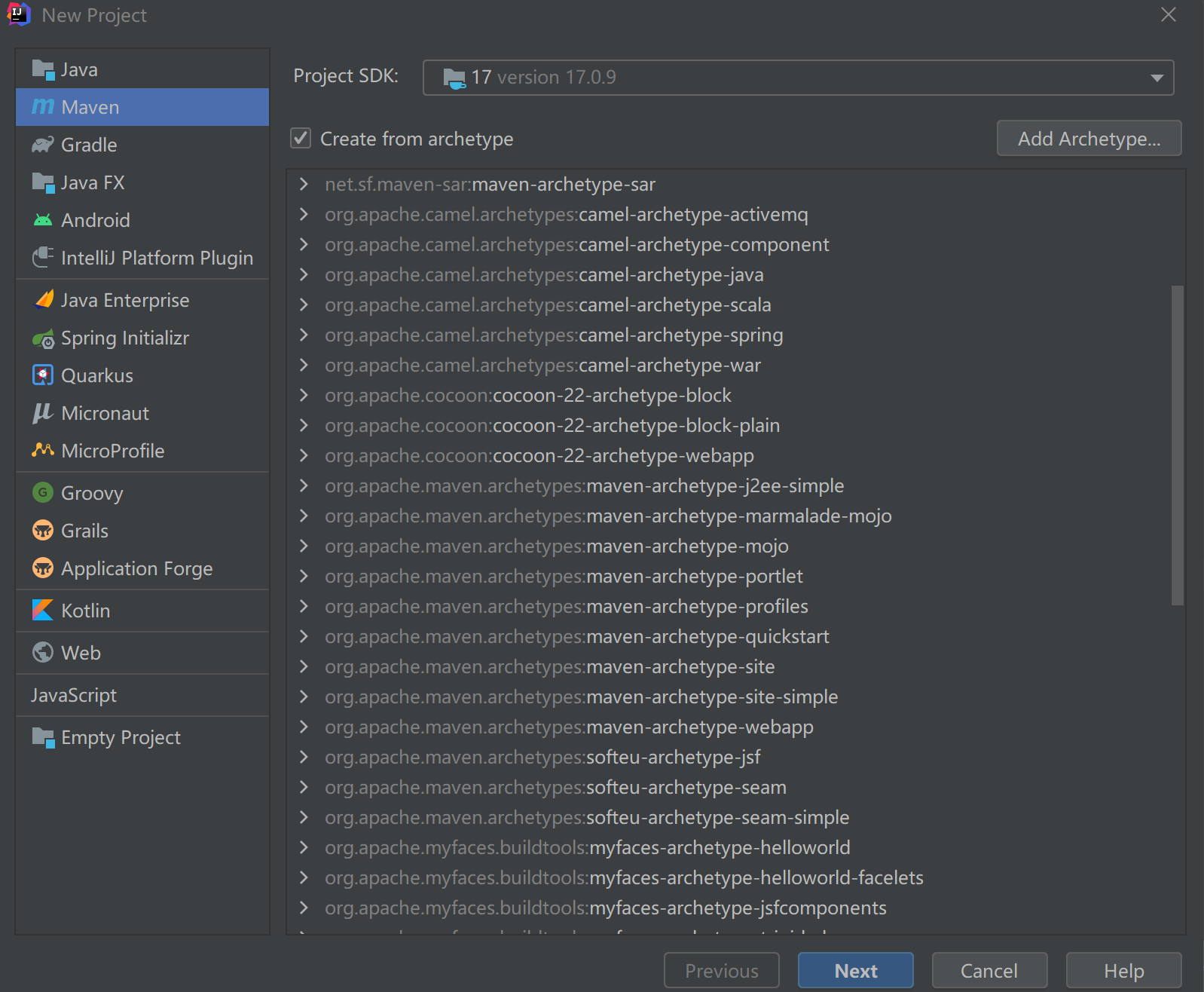Select the Gradle project type label
The height and width of the screenshot is (992, 1204).
click(x=89, y=145)
